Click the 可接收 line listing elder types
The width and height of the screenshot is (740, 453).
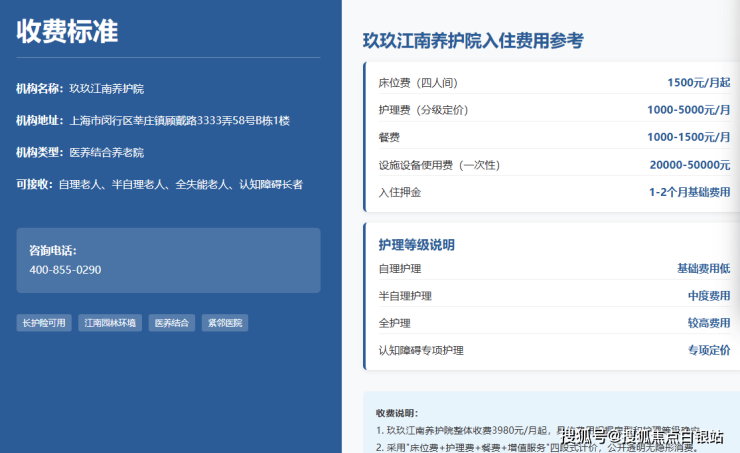160,185
